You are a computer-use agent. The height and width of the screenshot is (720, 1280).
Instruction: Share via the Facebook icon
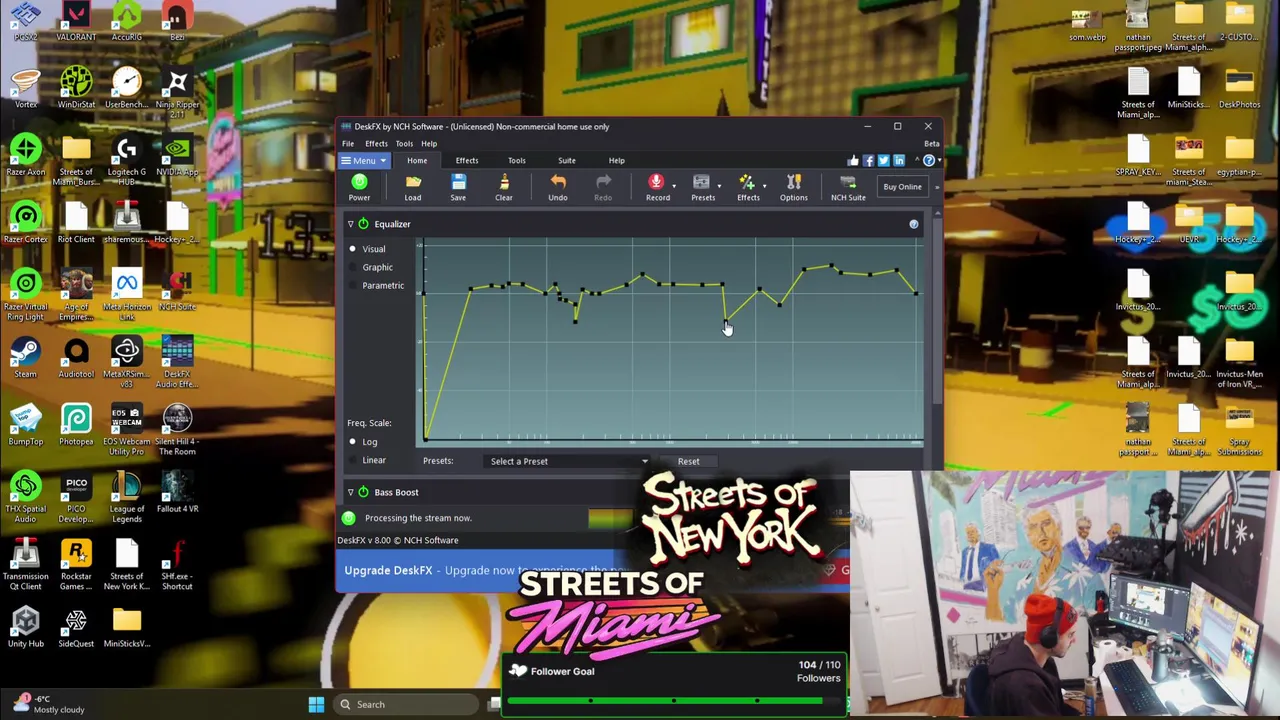point(868,160)
